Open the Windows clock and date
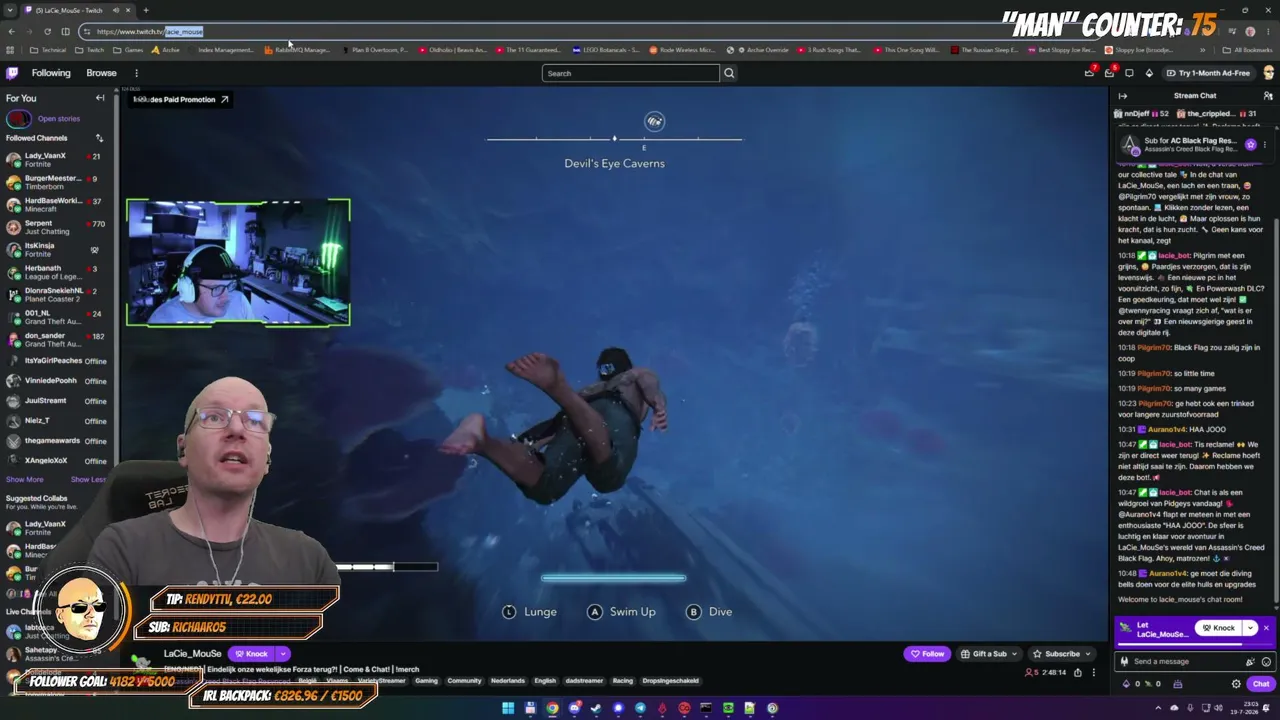 tap(1244, 708)
